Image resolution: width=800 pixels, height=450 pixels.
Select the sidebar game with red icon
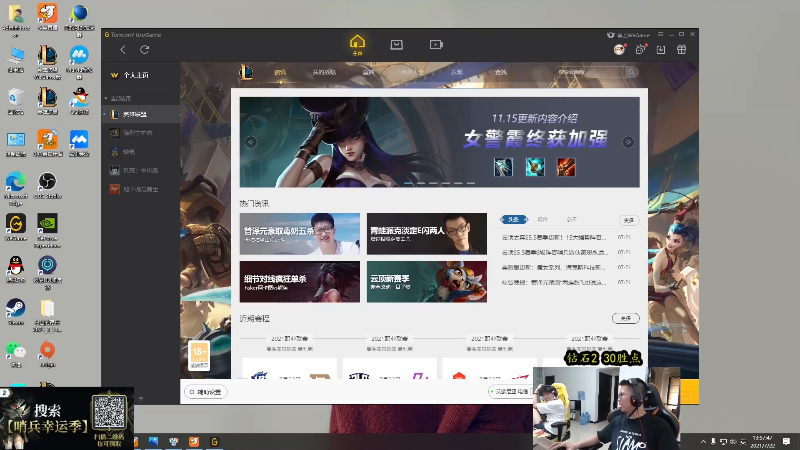point(141,189)
